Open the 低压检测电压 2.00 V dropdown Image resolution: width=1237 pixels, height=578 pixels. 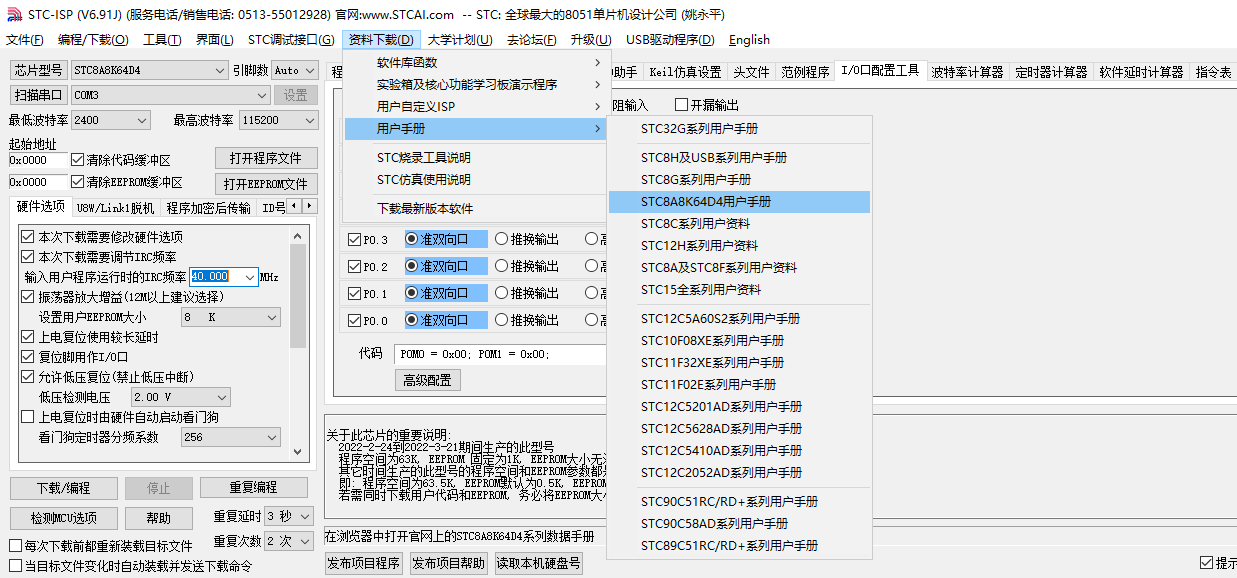click(x=180, y=397)
